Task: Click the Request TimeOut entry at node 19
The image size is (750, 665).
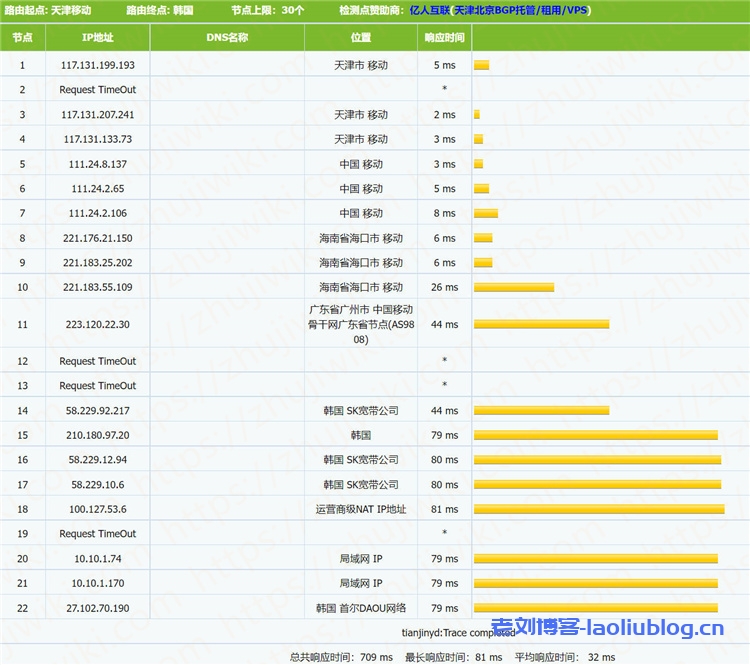Action: (x=97, y=534)
